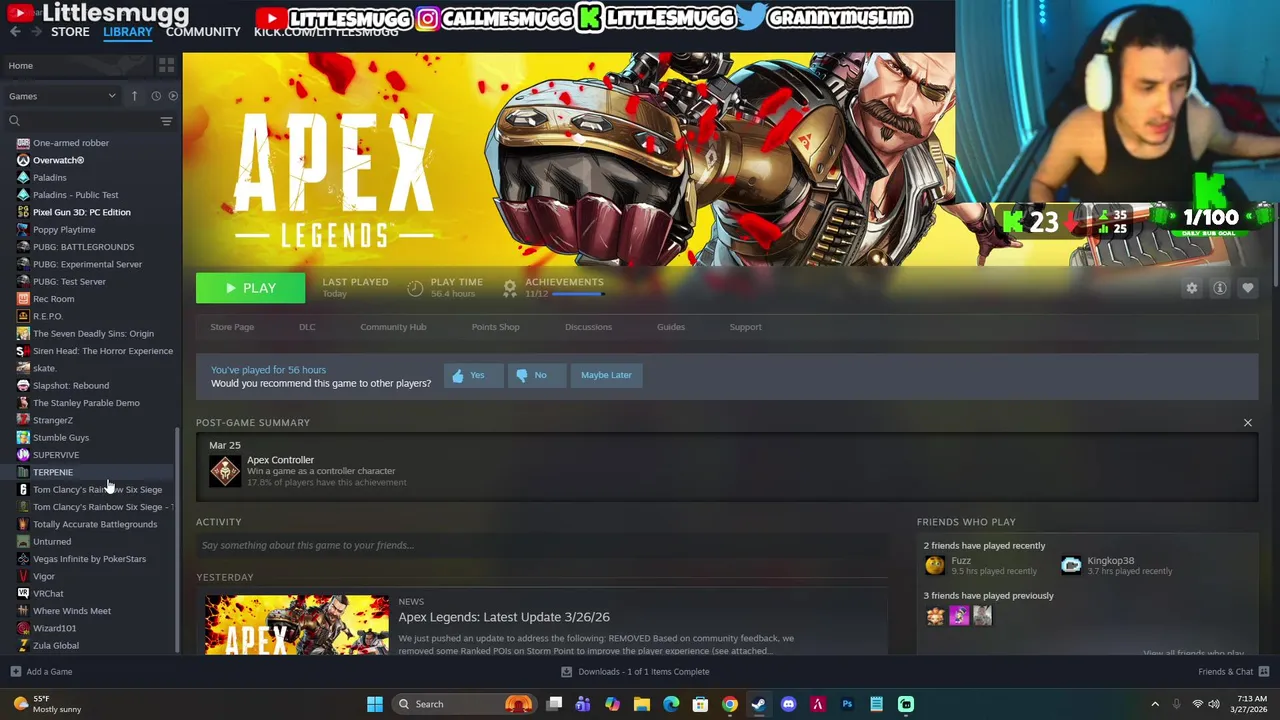The image size is (1280, 720).
Task: Select Pixel Gun 3D: PC Edition
Action: (81, 212)
